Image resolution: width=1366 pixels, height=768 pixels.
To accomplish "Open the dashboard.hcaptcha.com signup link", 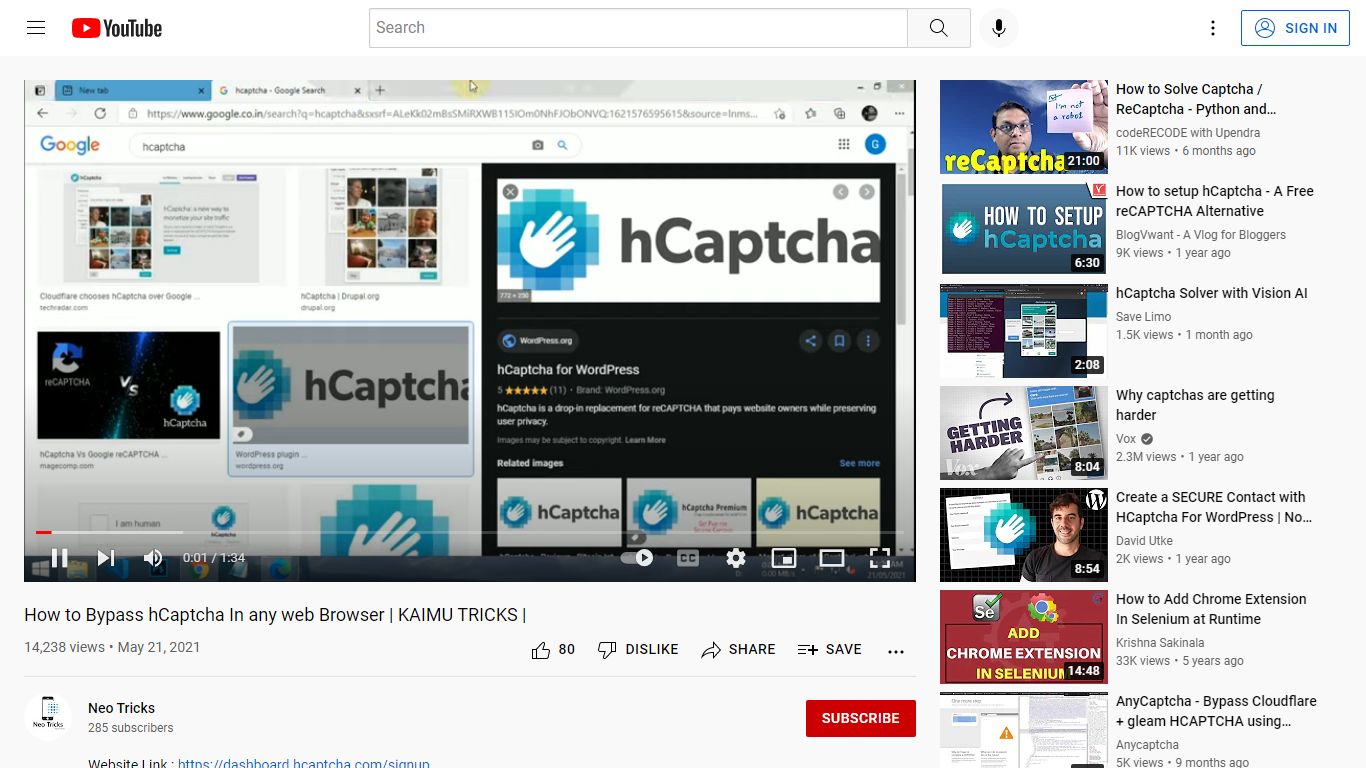I will pos(304,763).
